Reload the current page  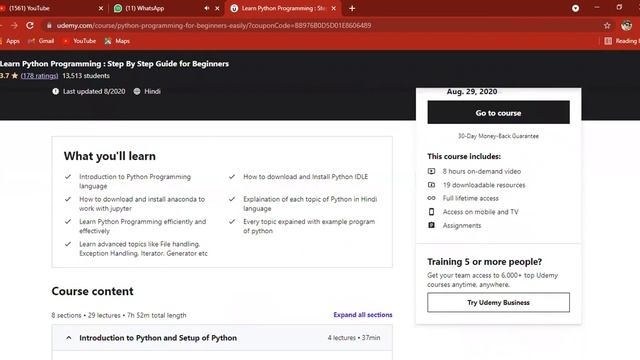(30, 25)
